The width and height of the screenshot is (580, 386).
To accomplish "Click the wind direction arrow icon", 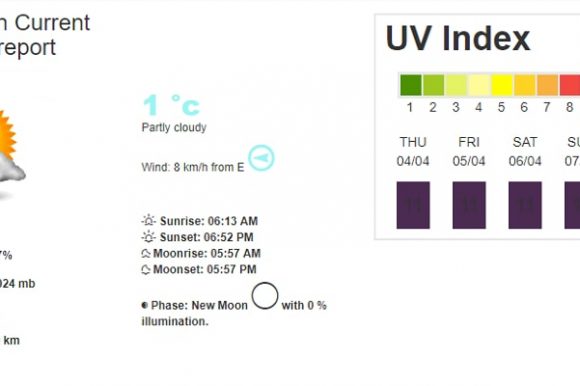I will (x=261, y=158).
